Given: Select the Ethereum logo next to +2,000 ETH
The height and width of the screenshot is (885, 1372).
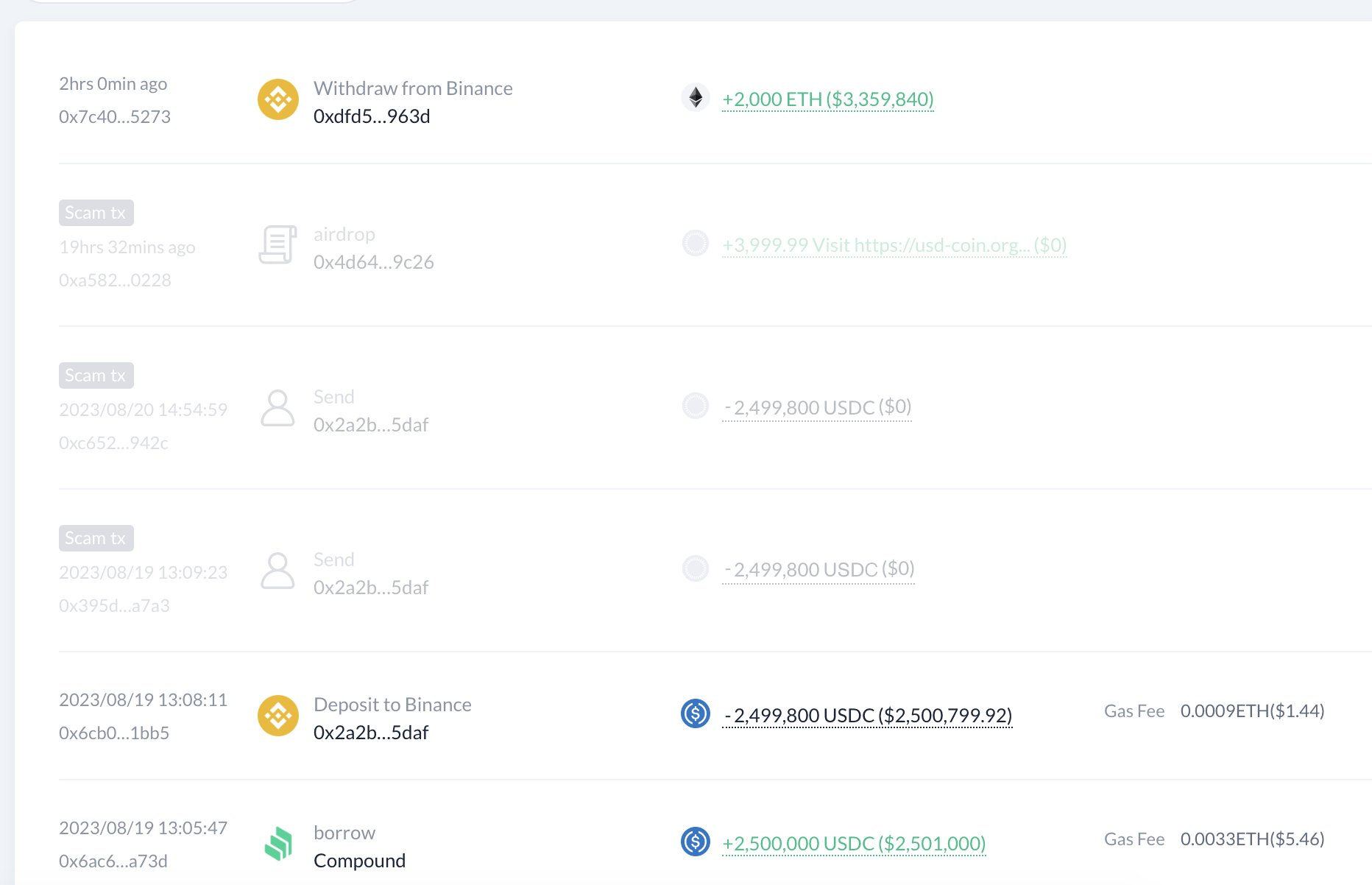Looking at the screenshot, I should coord(696,97).
